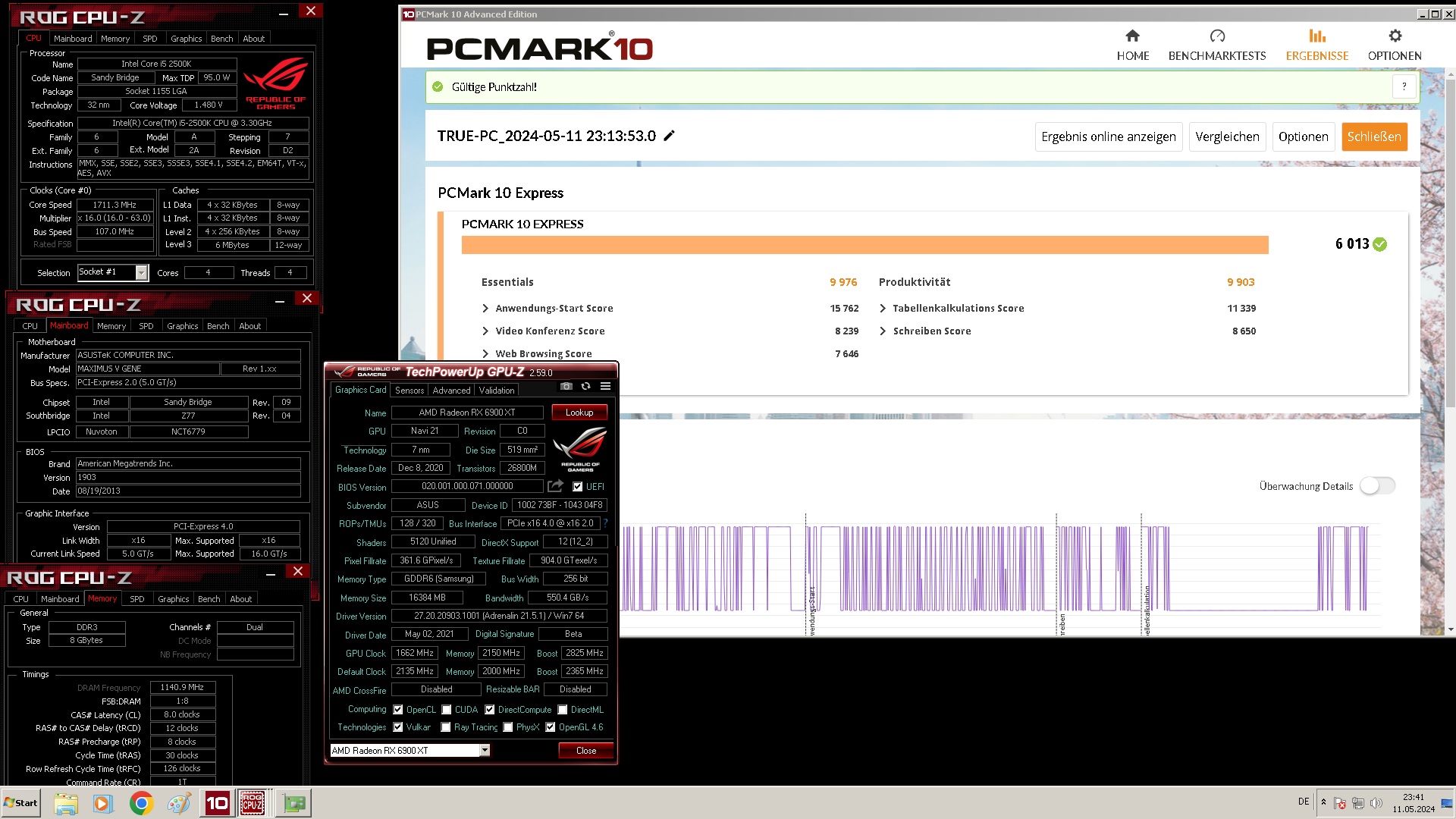Switch to PCMark 10 taskbar icon
1456x819 pixels.
[217, 803]
